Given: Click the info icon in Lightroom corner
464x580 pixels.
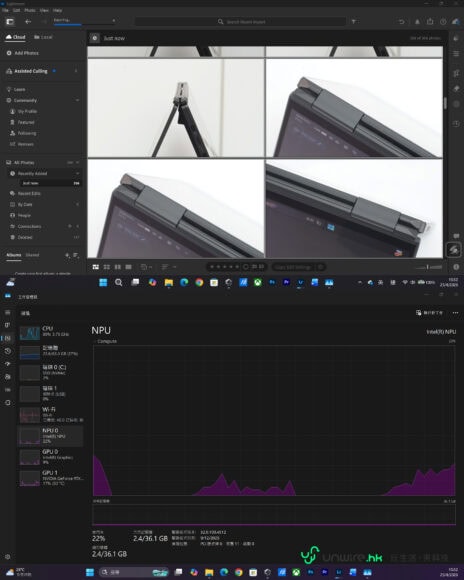Looking at the screenshot, I should coord(456,267).
